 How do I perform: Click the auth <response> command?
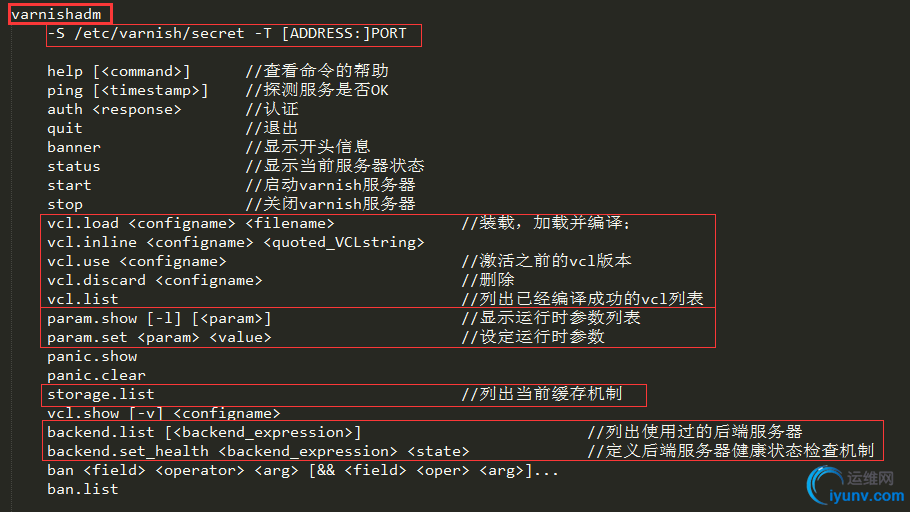114,109
